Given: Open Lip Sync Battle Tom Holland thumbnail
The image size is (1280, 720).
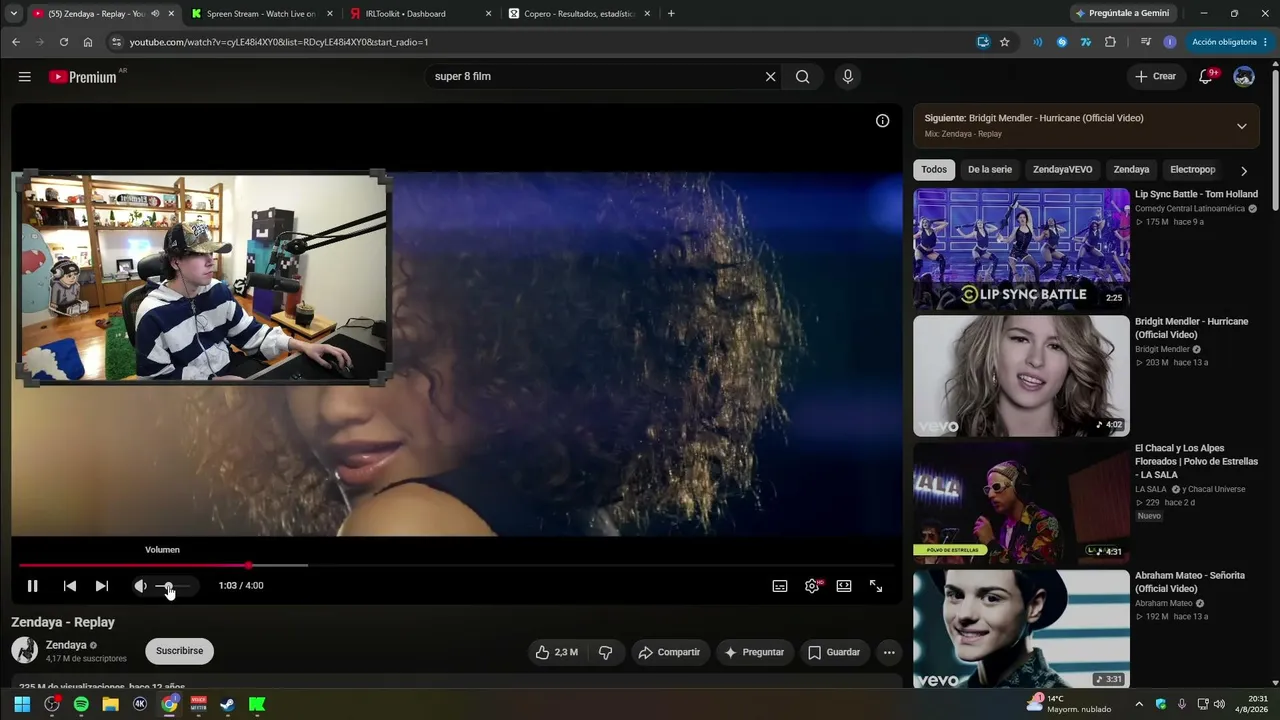Looking at the screenshot, I should click(1021, 249).
